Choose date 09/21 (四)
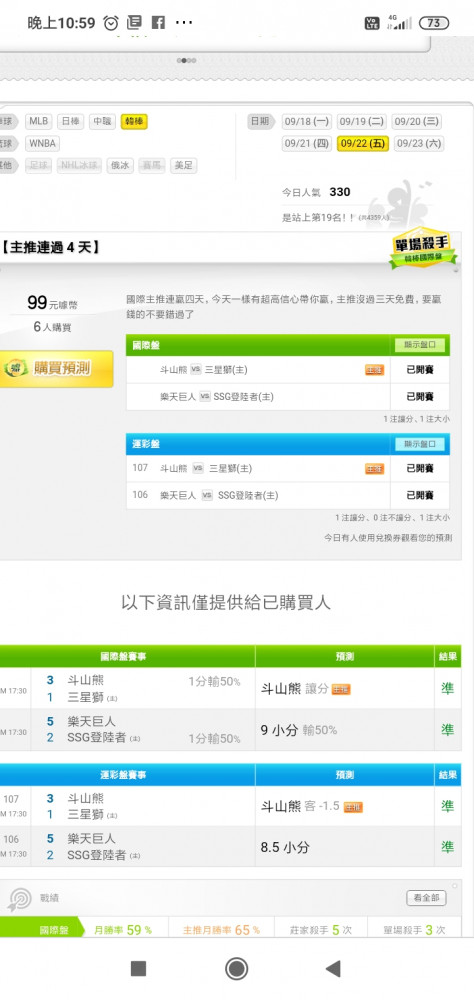This screenshot has height=1000, width=474. pos(307,143)
